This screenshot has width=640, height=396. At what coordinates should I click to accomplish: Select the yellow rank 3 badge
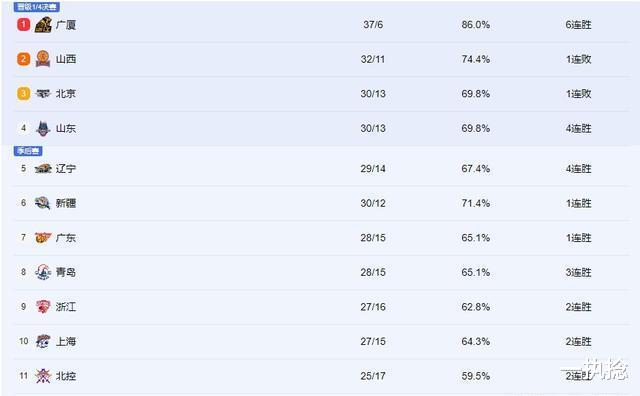[x=23, y=93]
